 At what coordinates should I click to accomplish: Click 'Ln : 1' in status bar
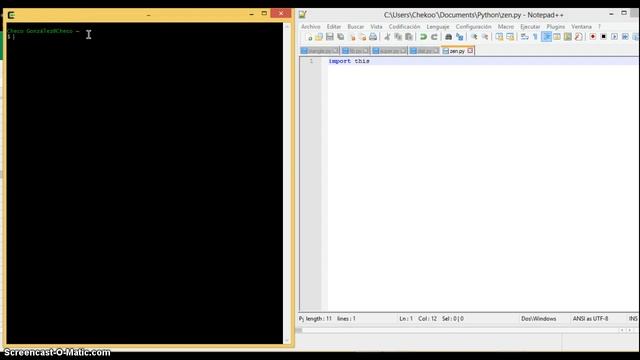[x=406, y=318]
